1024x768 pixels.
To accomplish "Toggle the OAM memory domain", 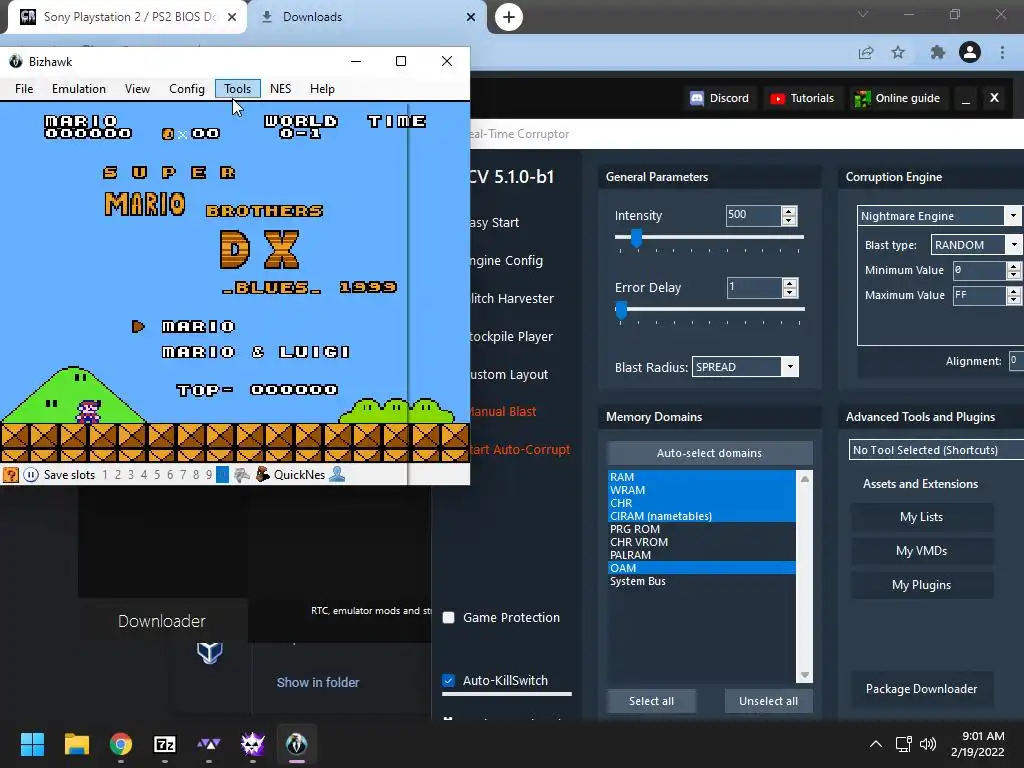I will [x=701, y=568].
